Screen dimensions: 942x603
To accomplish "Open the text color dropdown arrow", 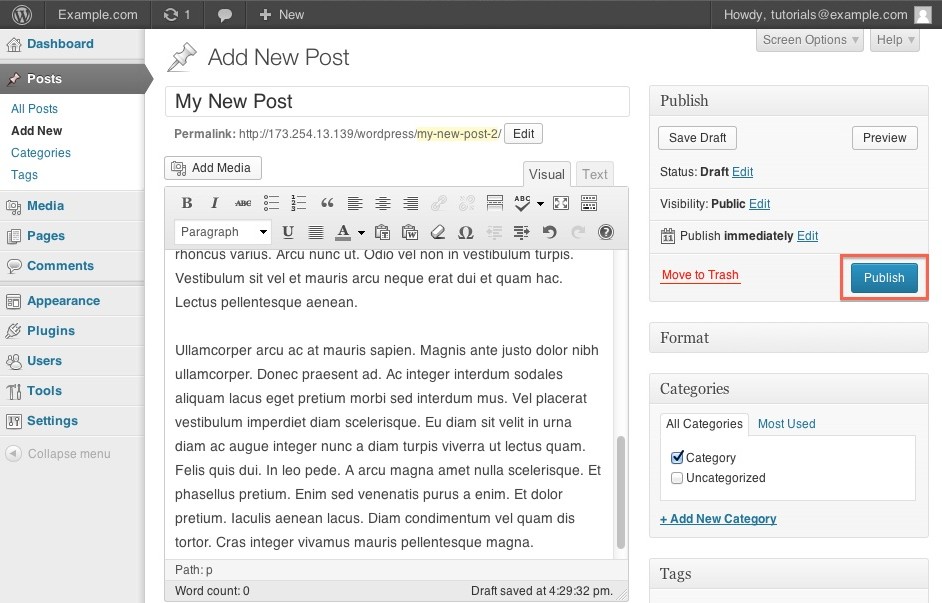I will (360, 233).
